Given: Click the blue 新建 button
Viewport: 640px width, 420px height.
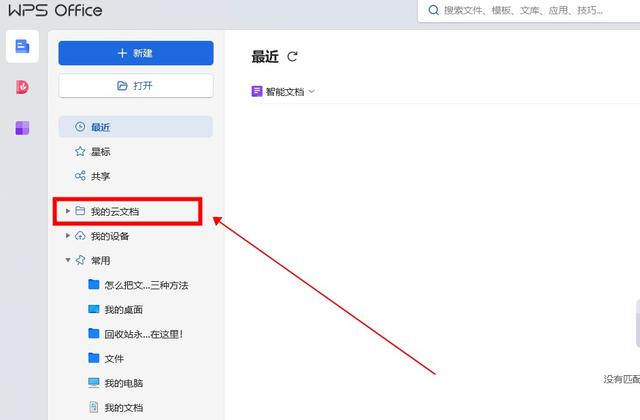Looking at the screenshot, I should (136, 53).
